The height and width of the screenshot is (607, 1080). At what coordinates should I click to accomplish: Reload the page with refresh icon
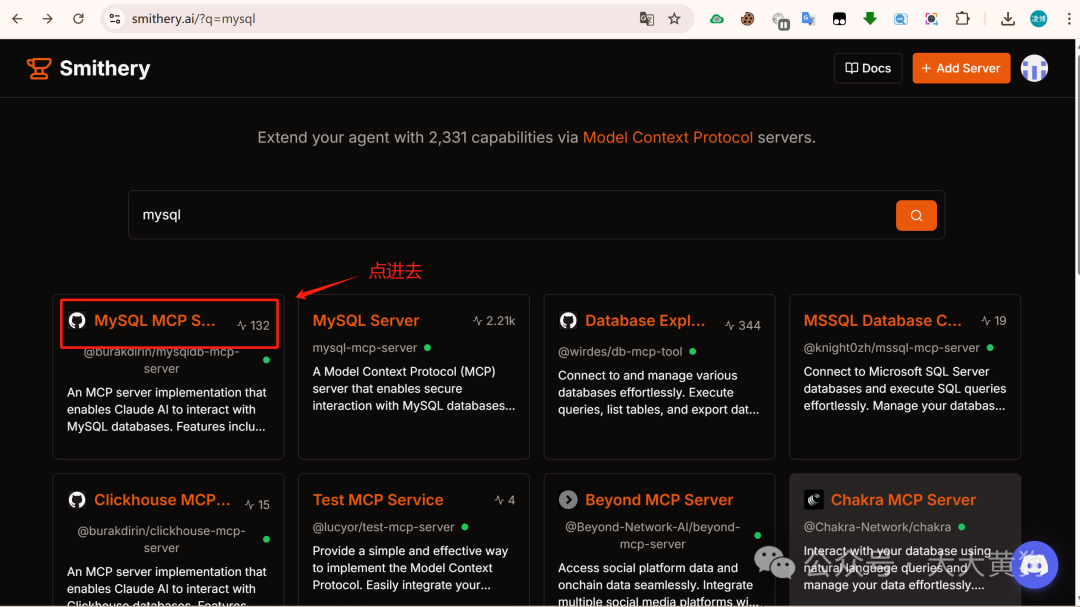click(79, 19)
